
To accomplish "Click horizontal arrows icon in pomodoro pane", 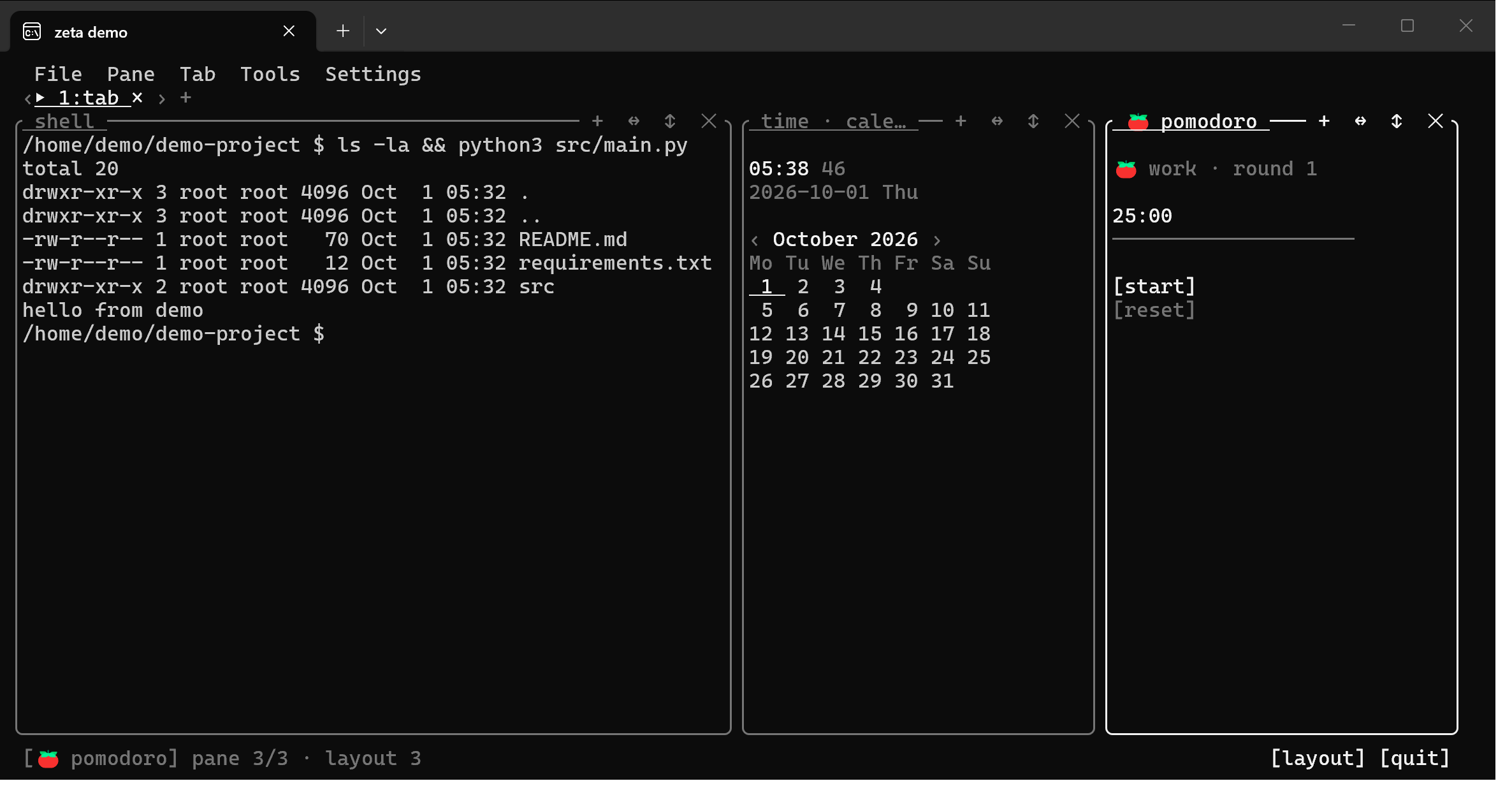I will click(1360, 121).
